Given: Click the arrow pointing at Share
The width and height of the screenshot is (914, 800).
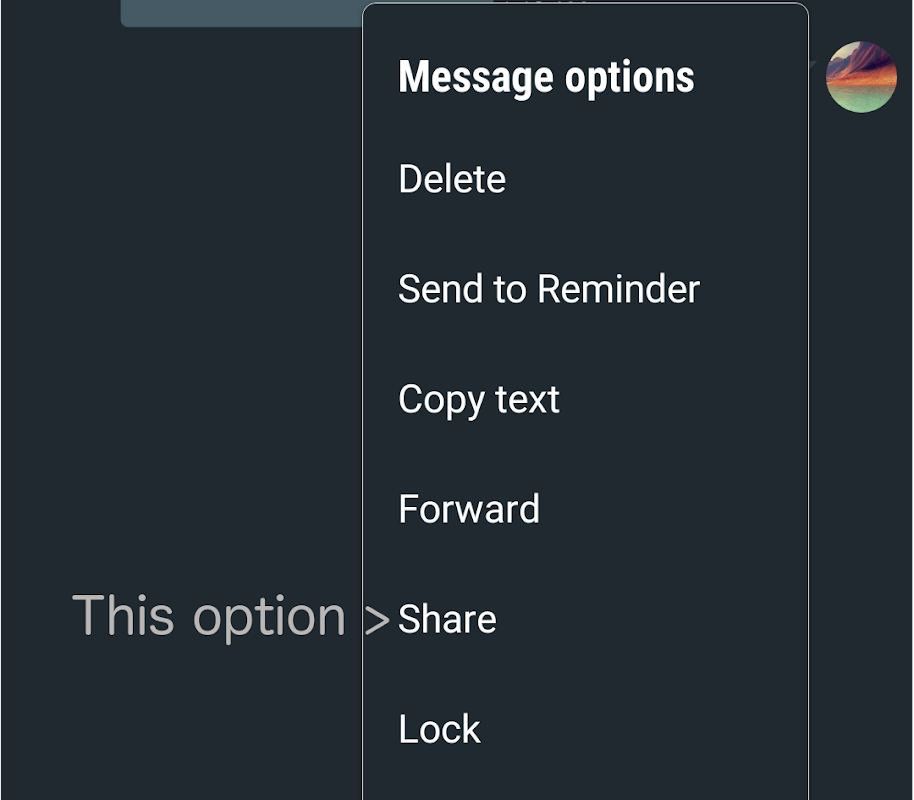Looking at the screenshot, I should [x=377, y=620].
